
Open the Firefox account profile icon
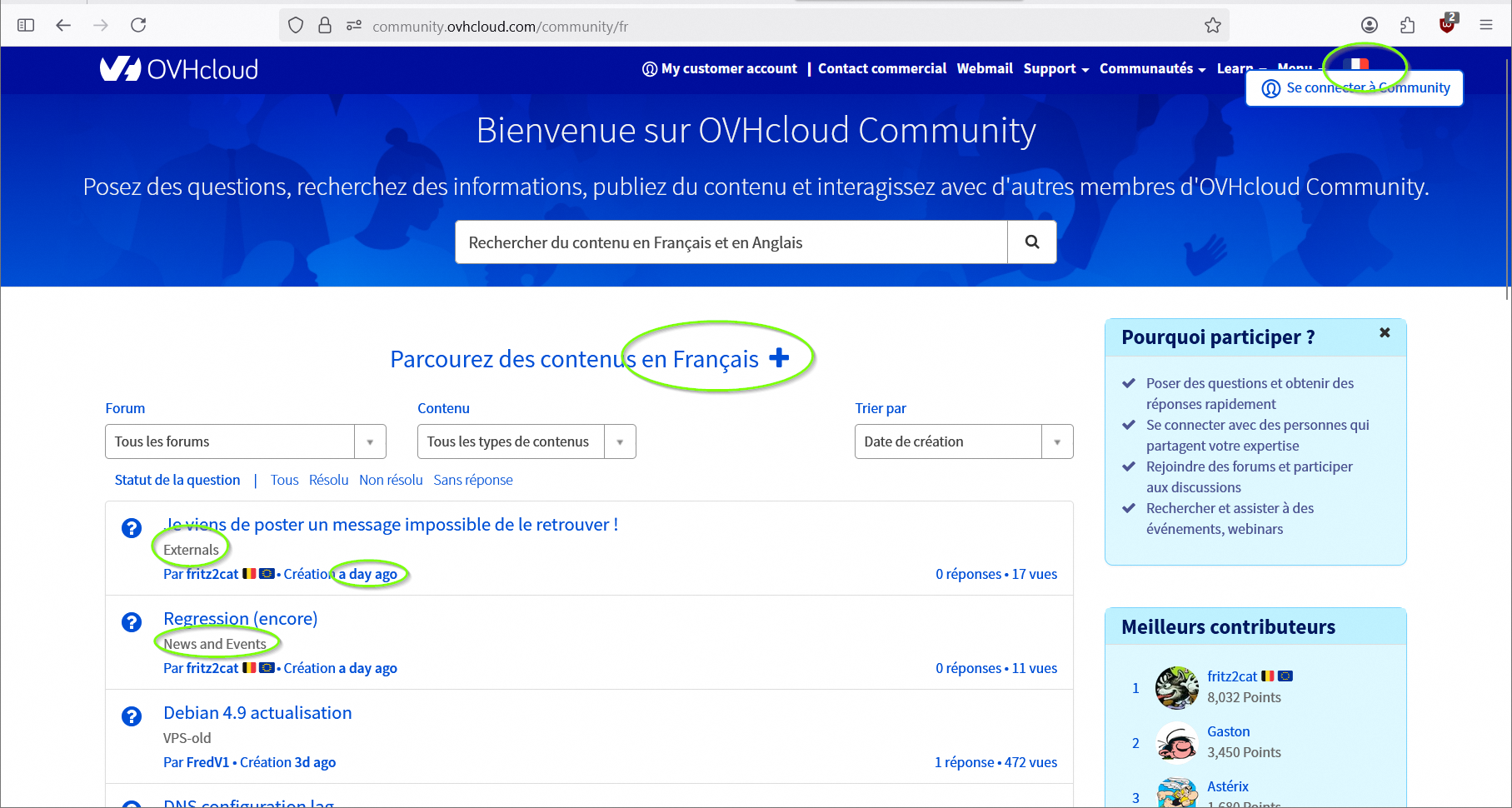1370,25
